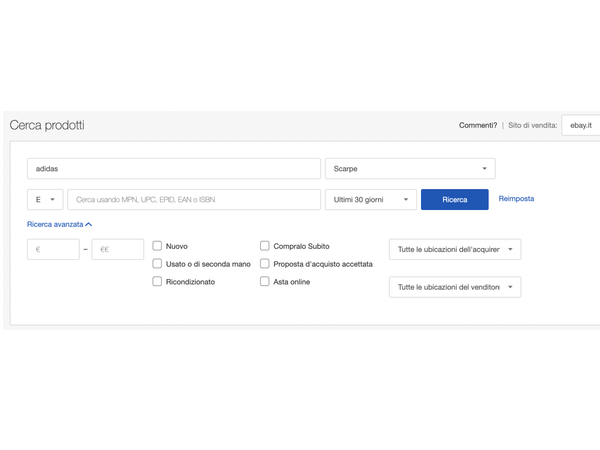600x450 pixels.
Task: Click the 'Sito di vendita:' label
Action: tap(533, 125)
